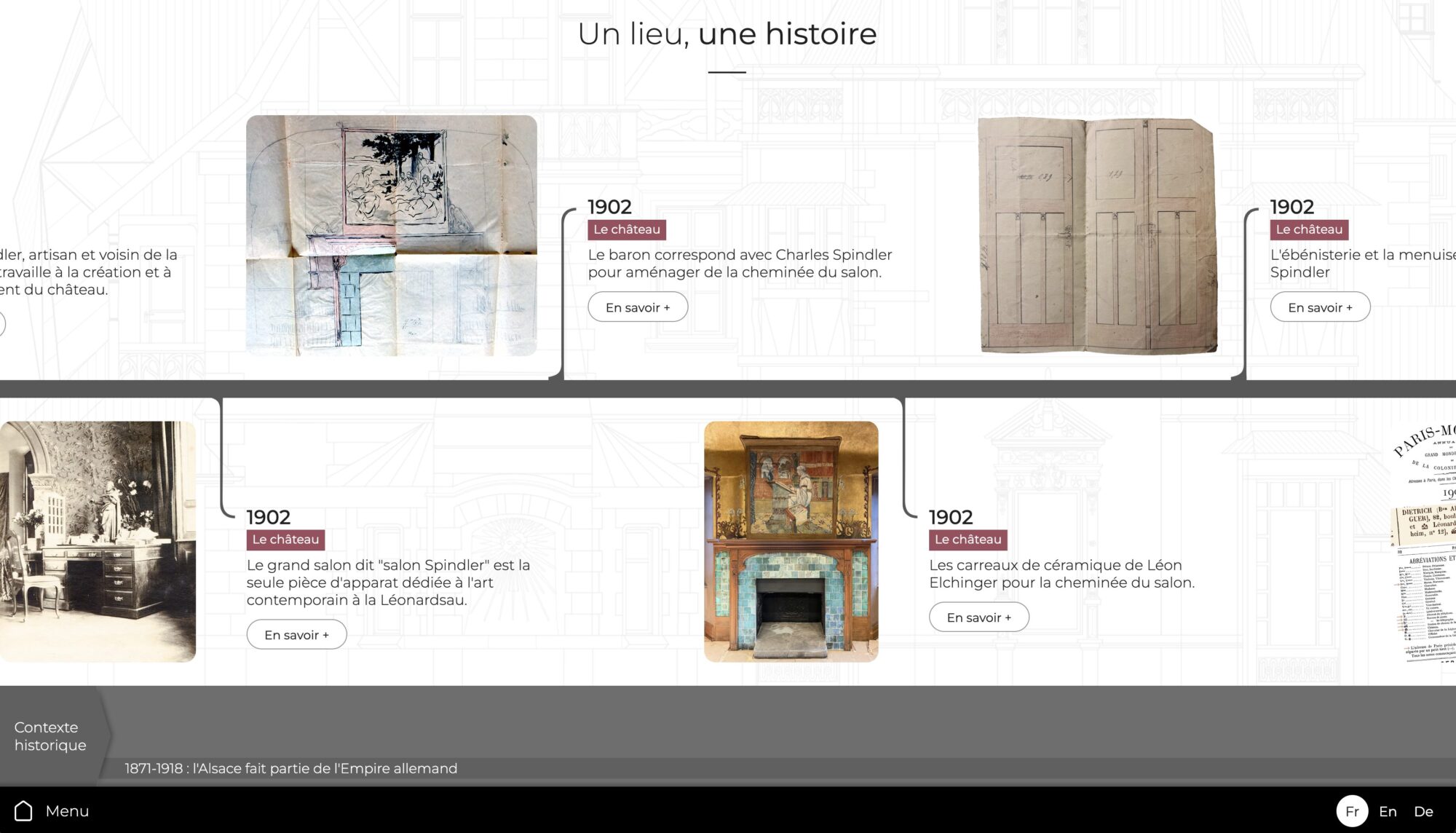Expand the Contexte historique panel
The width and height of the screenshot is (1456, 833).
coord(51,736)
